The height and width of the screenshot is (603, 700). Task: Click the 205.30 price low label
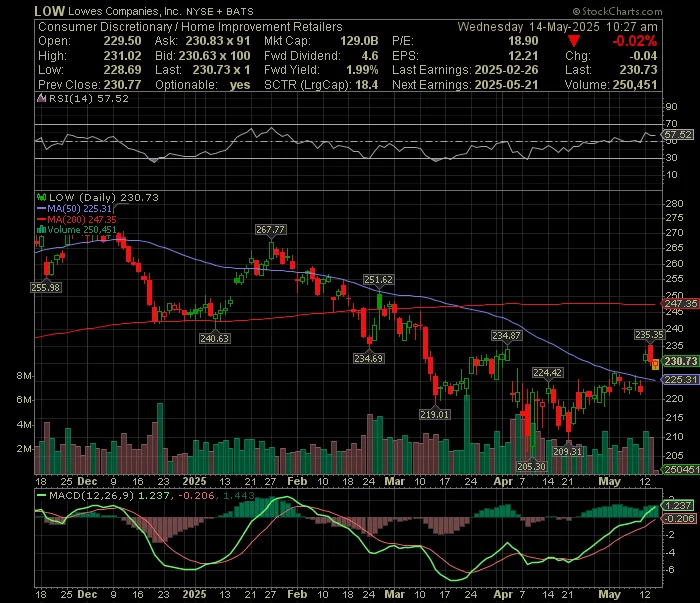tap(531, 466)
